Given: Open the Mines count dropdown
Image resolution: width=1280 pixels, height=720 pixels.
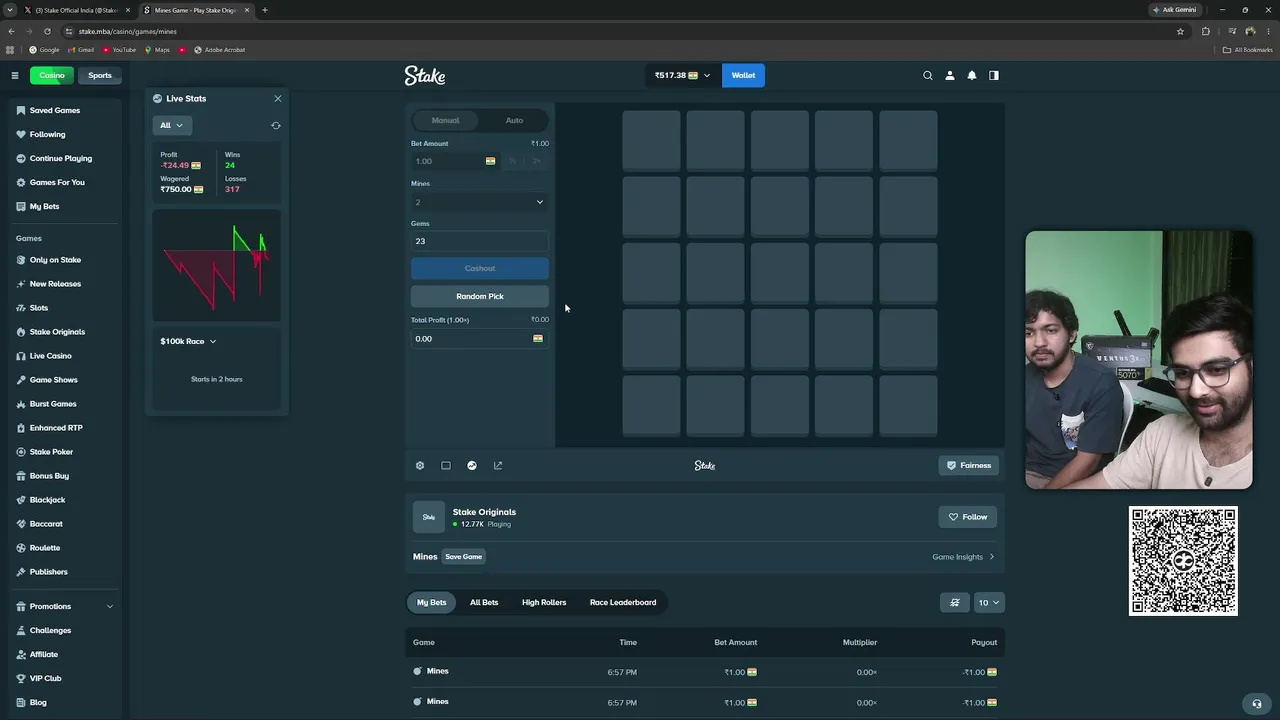Looking at the screenshot, I should pyautogui.click(x=480, y=202).
